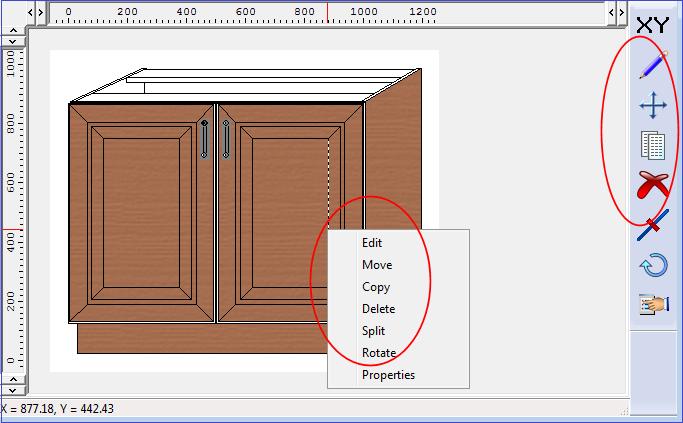
Task: Click right arrow at horizontal ruler end
Action: (622, 12)
